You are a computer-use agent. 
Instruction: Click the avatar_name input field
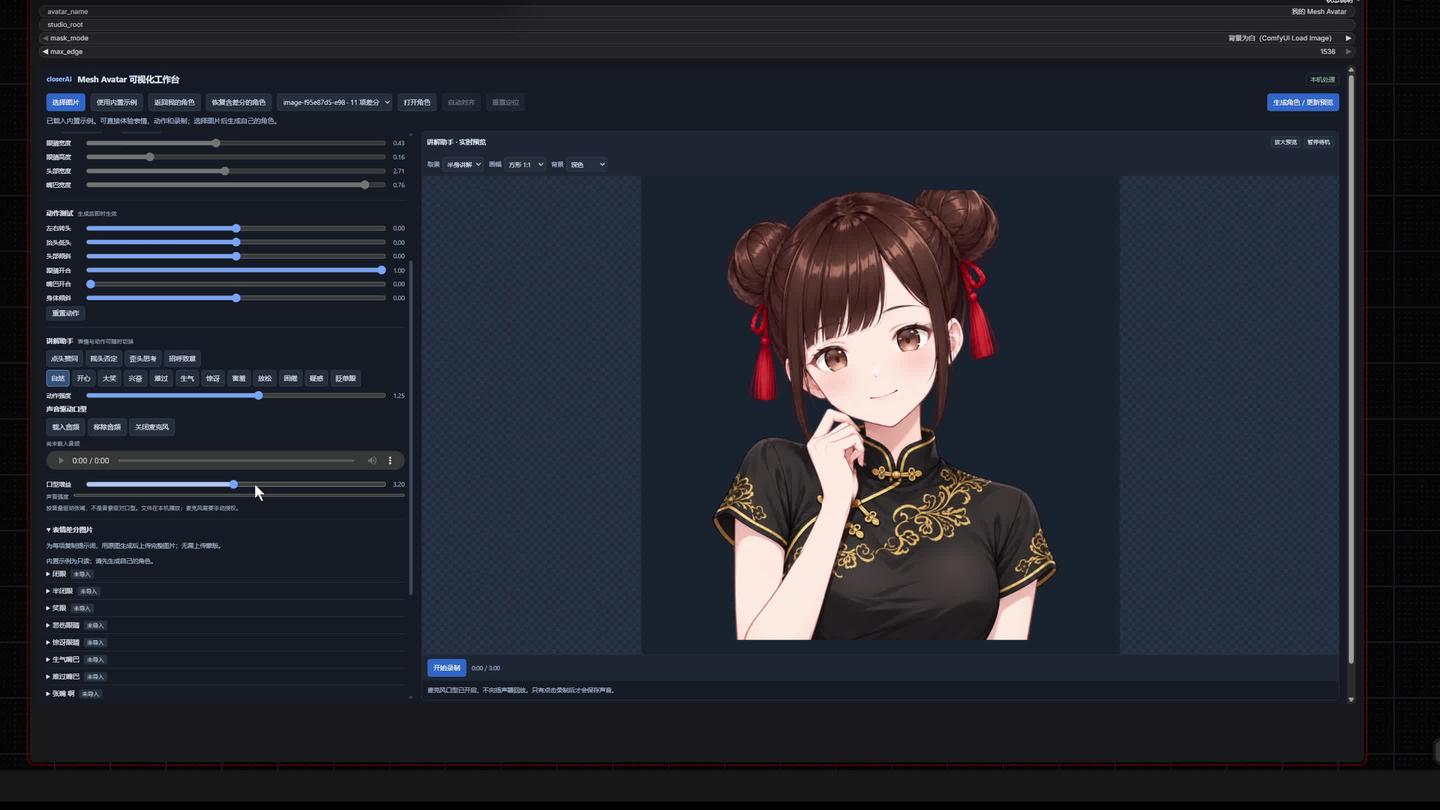point(697,12)
